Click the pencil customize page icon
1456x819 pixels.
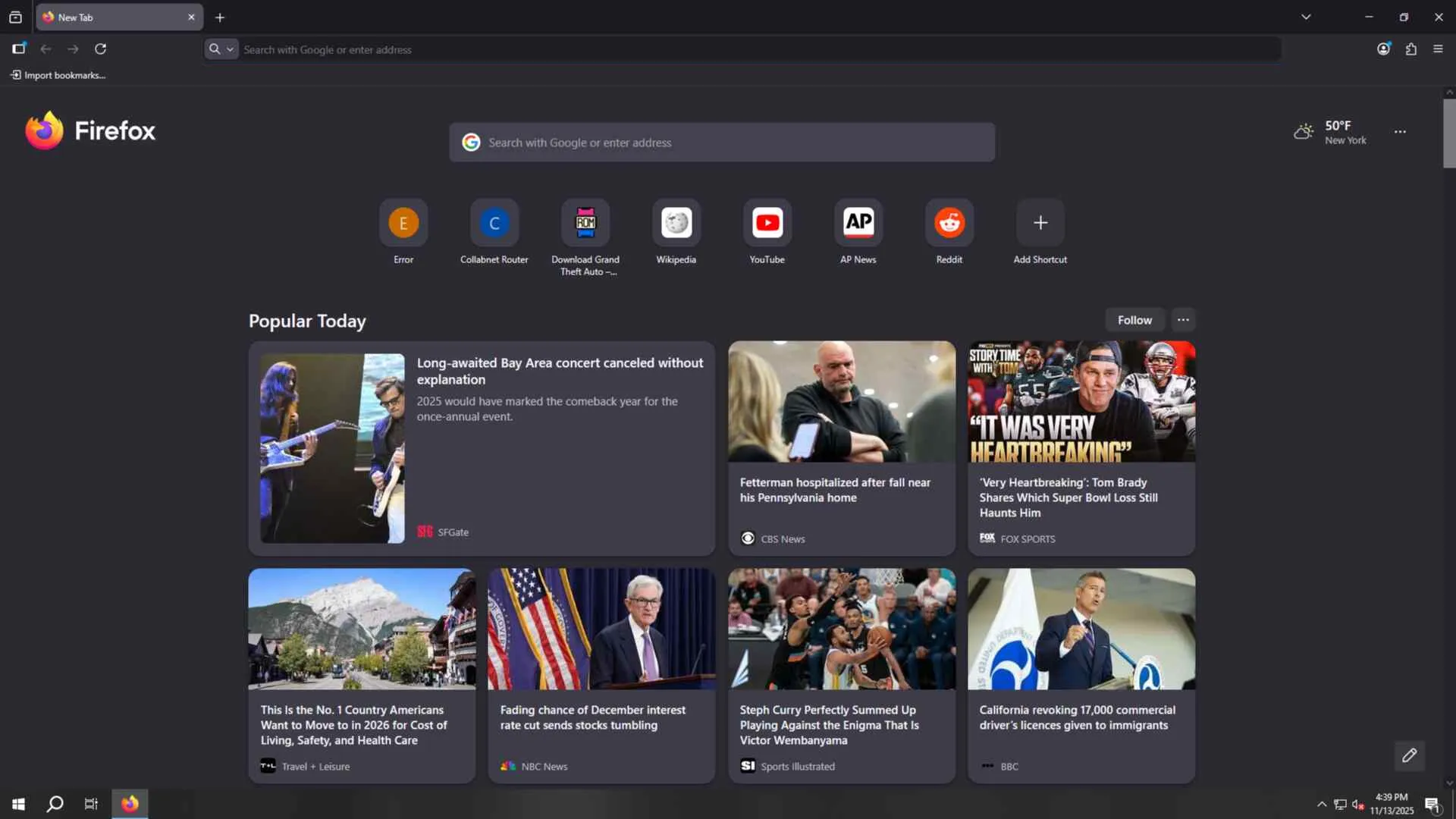pos(1409,755)
